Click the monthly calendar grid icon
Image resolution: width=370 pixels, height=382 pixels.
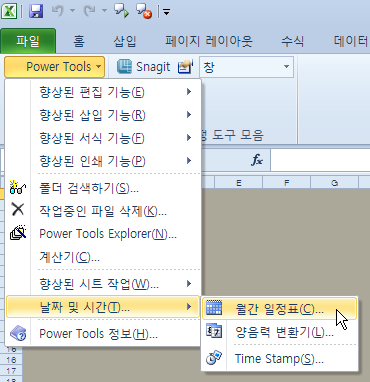tap(214, 308)
